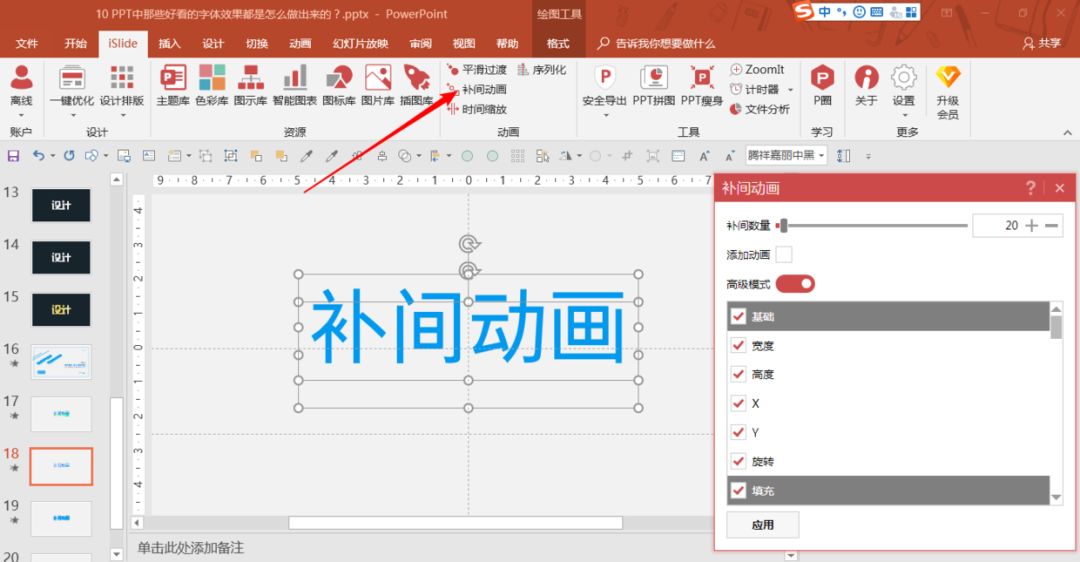Uncheck the 填充 fill checkbox

pyautogui.click(x=738, y=490)
